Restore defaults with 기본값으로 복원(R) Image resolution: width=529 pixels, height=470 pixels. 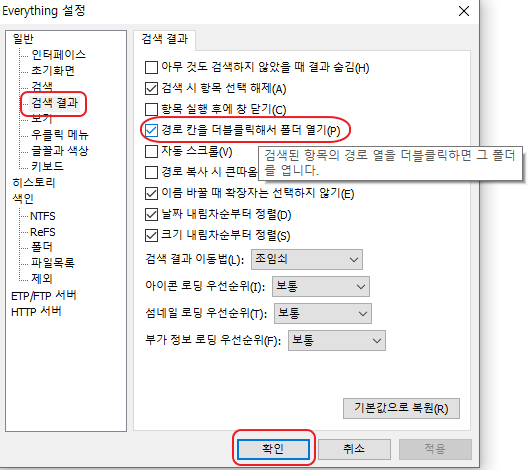coord(401,409)
